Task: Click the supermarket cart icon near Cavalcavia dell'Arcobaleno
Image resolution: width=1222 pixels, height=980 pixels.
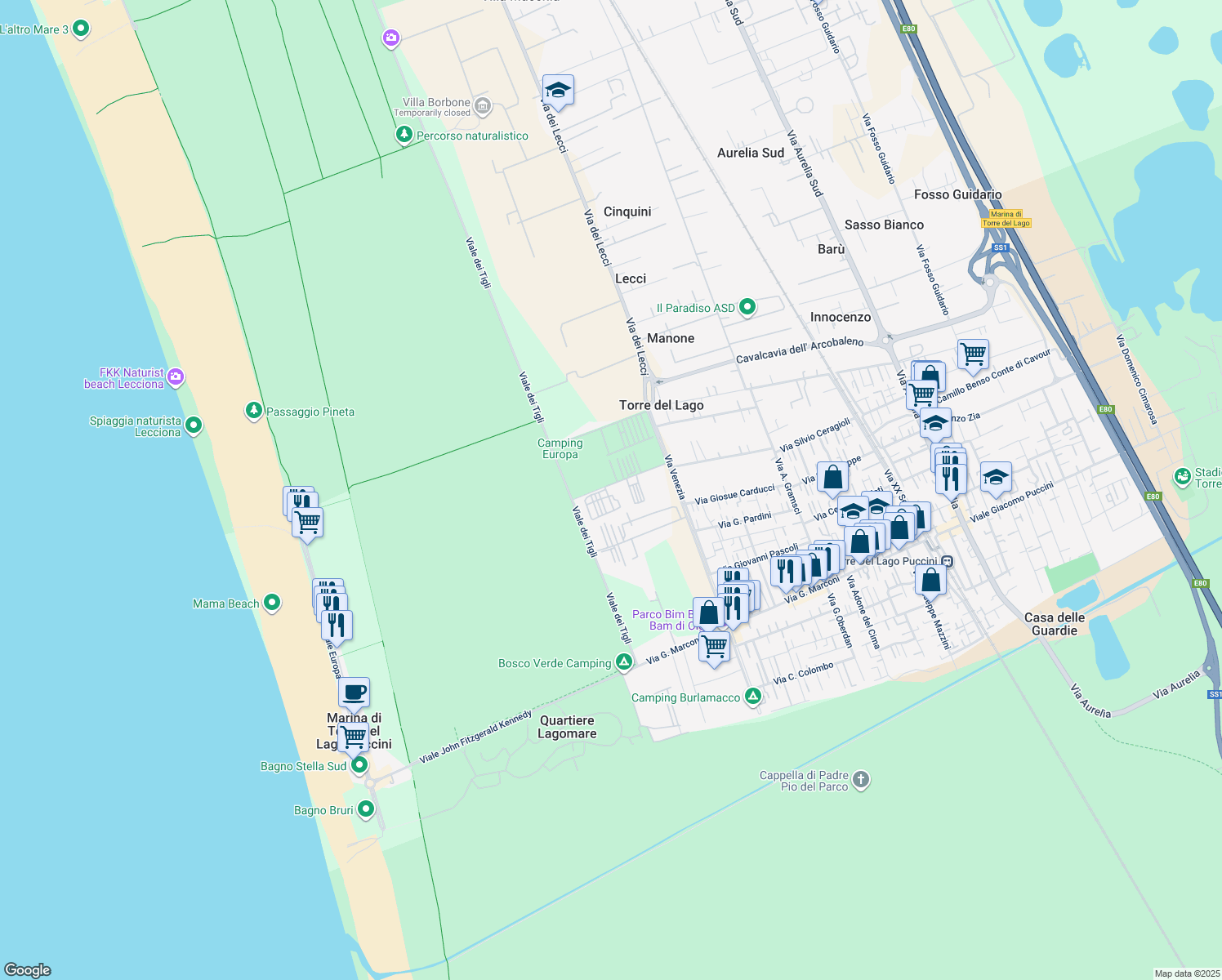Action: [973, 354]
